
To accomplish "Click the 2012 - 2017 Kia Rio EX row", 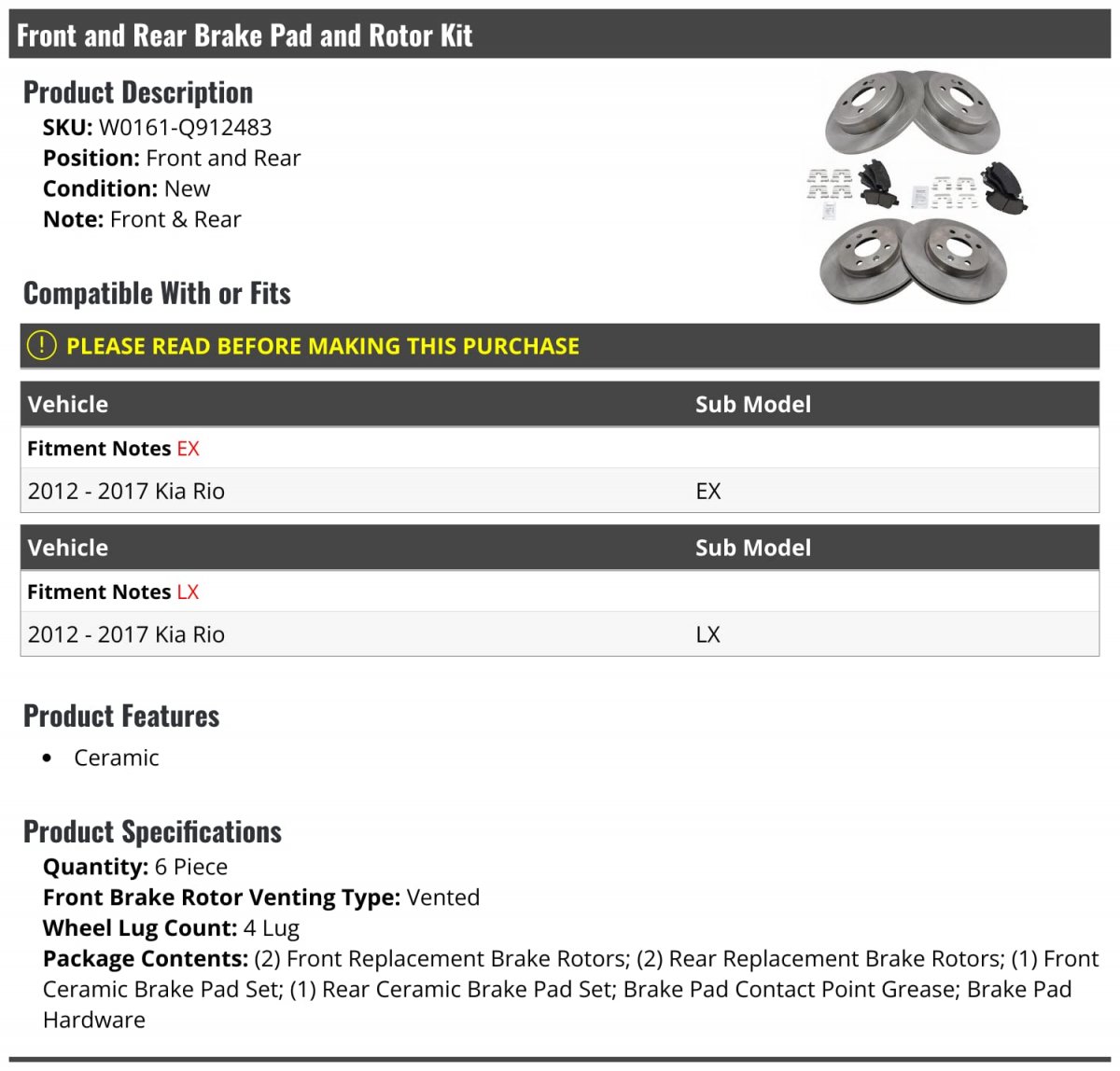I will (560, 491).
